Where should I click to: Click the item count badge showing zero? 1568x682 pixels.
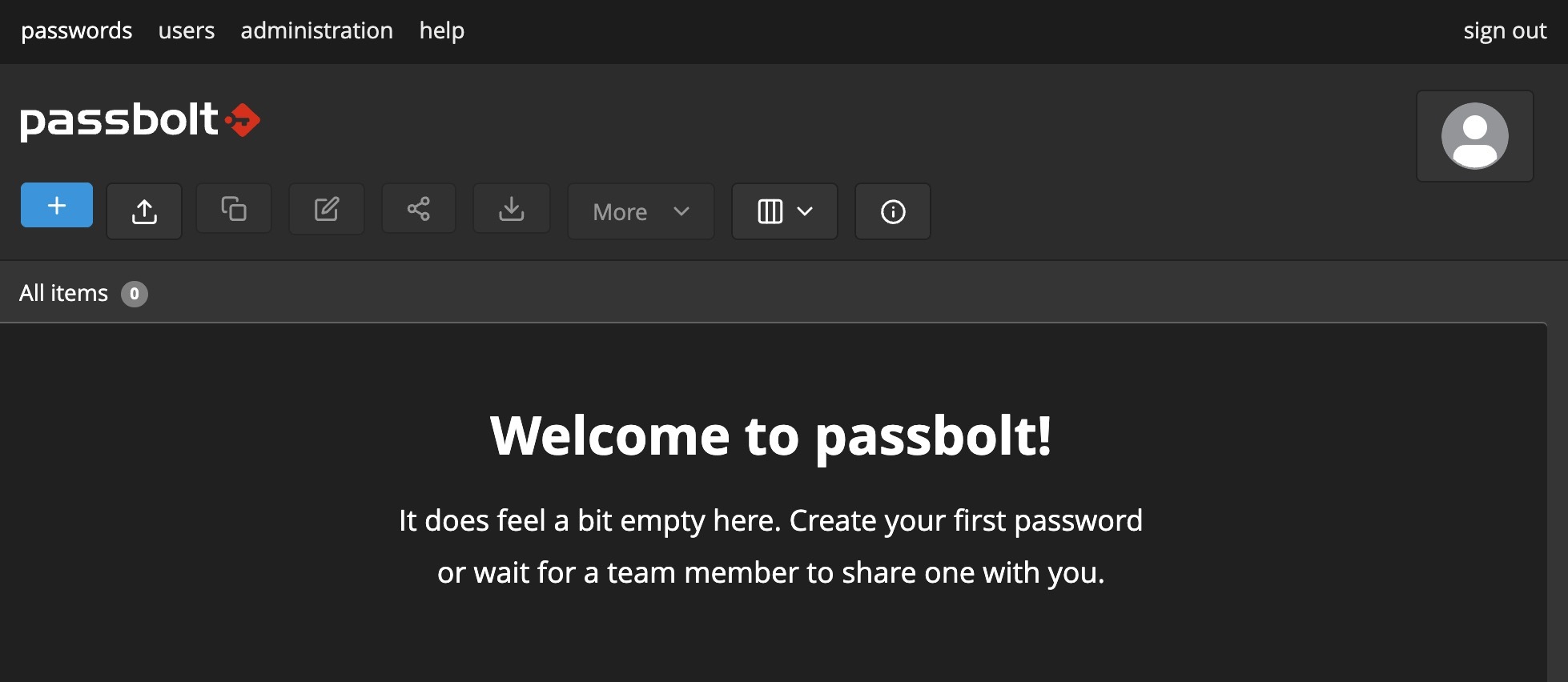pos(135,294)
